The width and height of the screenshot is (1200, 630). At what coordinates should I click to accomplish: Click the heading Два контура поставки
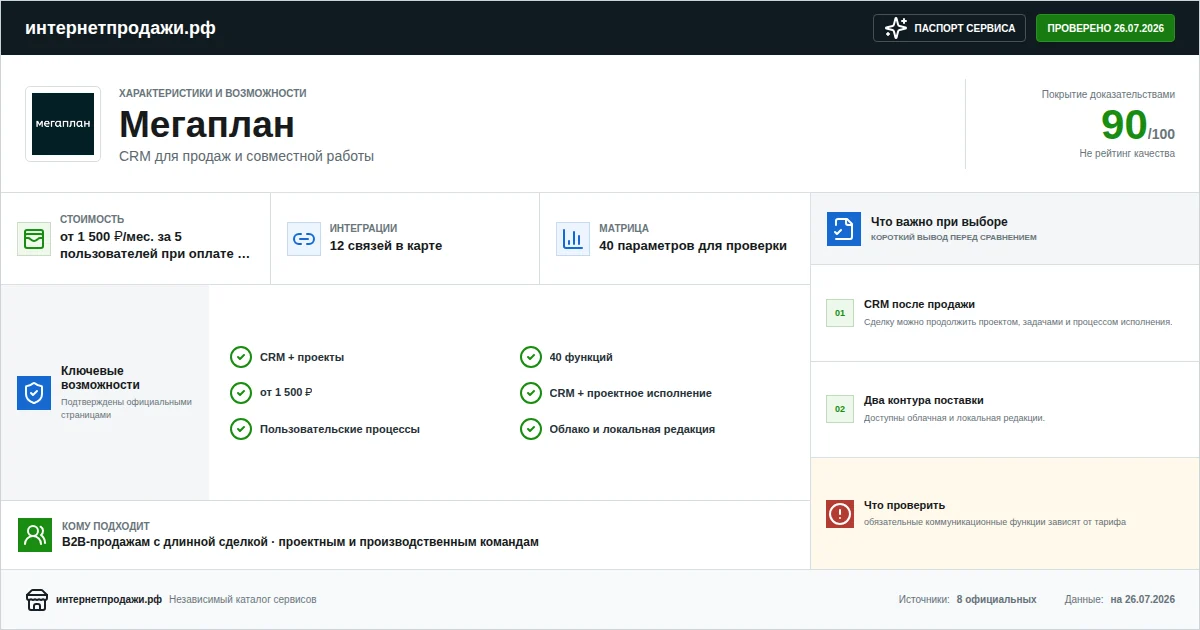coord(924,400)
